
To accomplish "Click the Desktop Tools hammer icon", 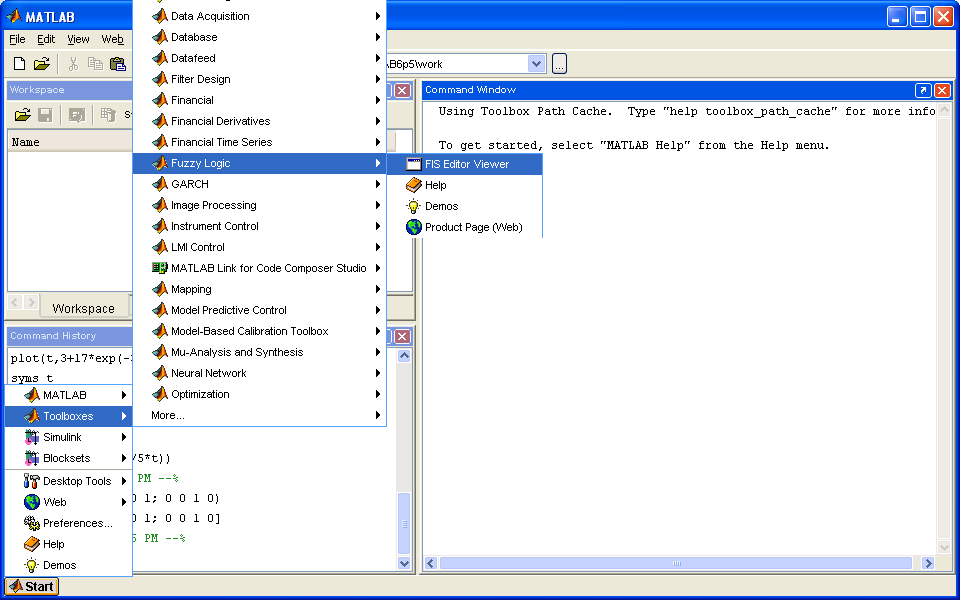I will point(32,481).
